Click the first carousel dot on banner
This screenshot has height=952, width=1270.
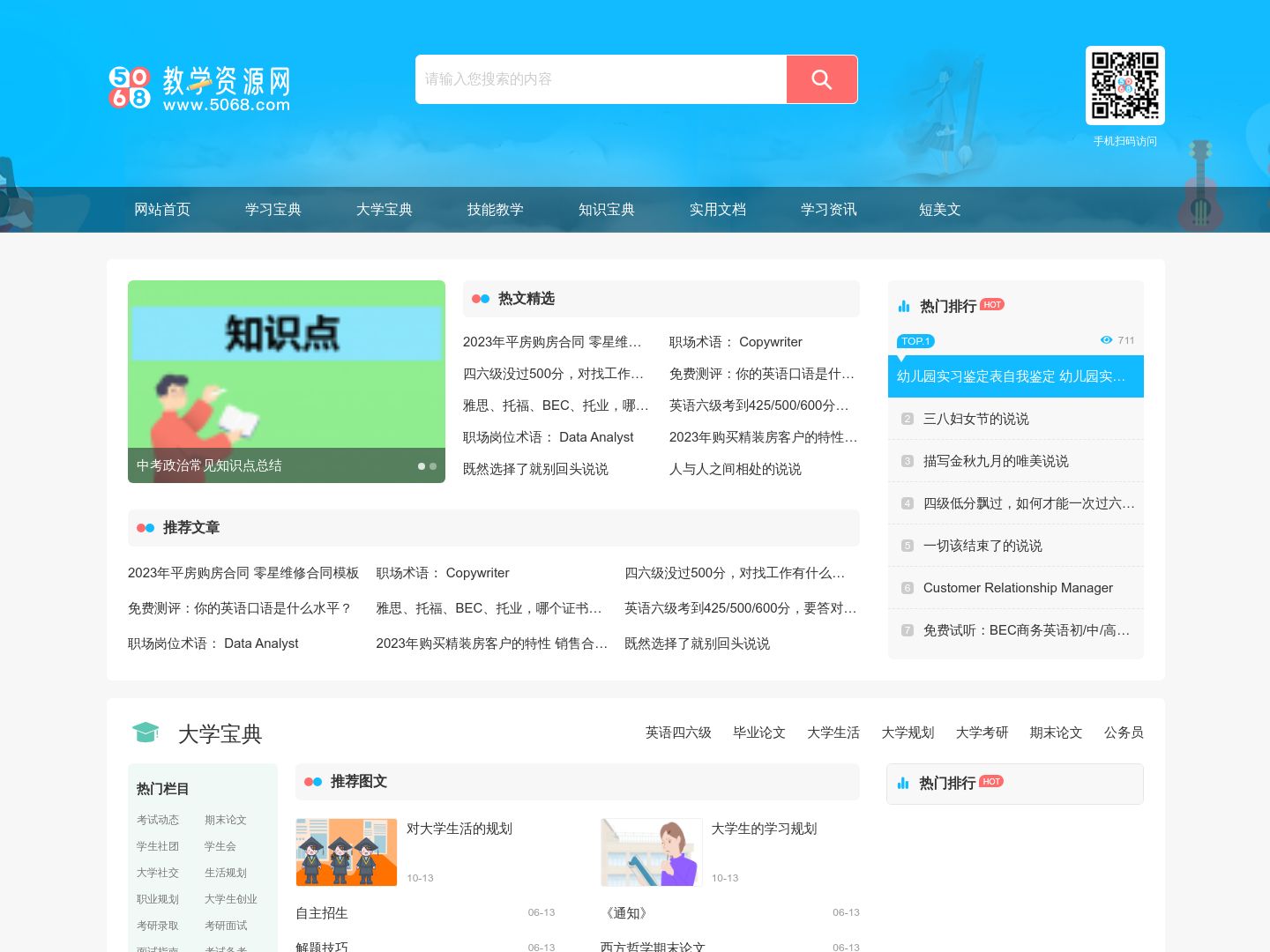coord(422,466)
